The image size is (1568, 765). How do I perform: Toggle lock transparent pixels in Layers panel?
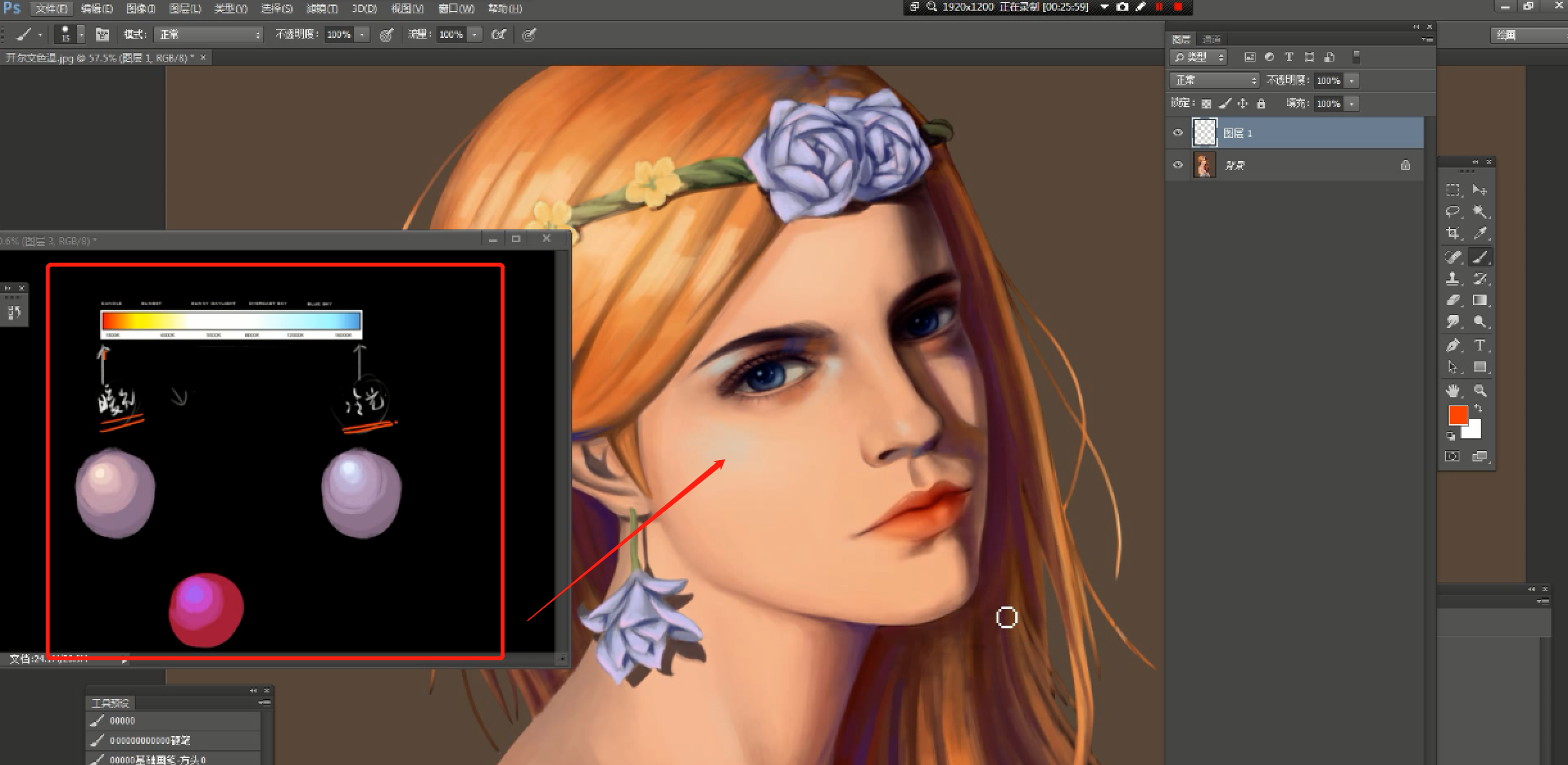(x=1206, y=103)
